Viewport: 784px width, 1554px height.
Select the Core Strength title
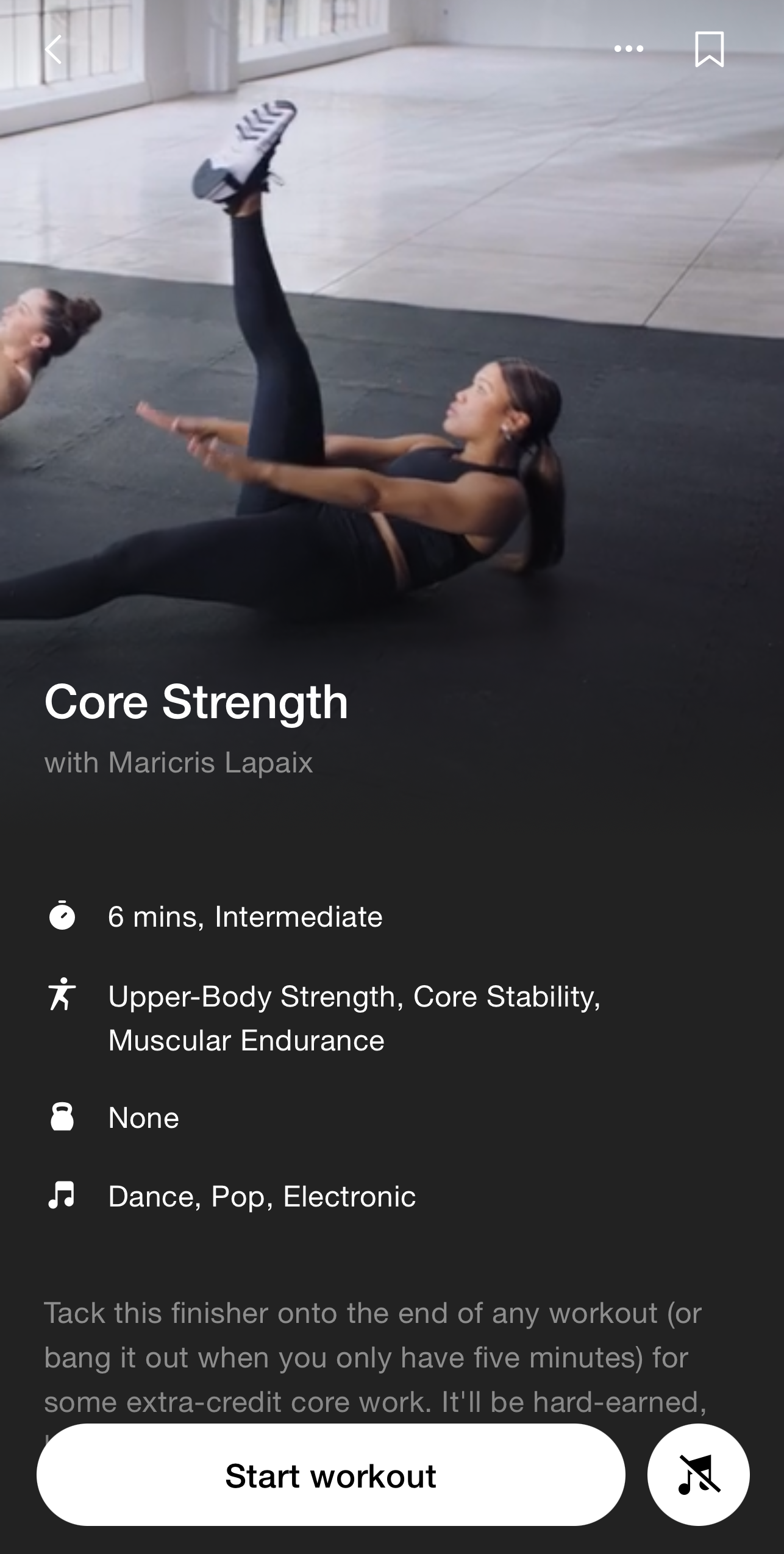[x=196, y=702]
